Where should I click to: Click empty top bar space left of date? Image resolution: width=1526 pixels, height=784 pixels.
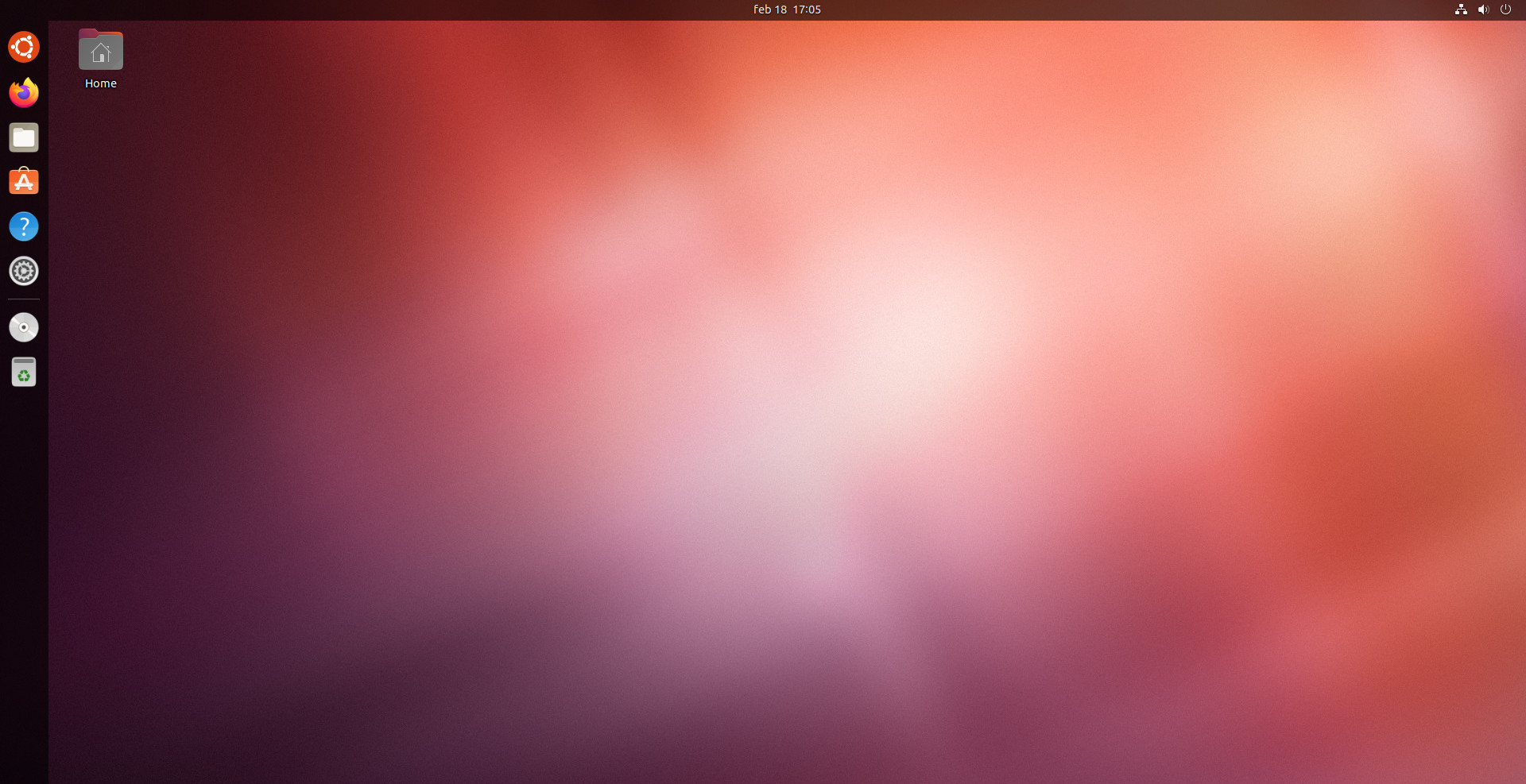(x=397, y=10)
